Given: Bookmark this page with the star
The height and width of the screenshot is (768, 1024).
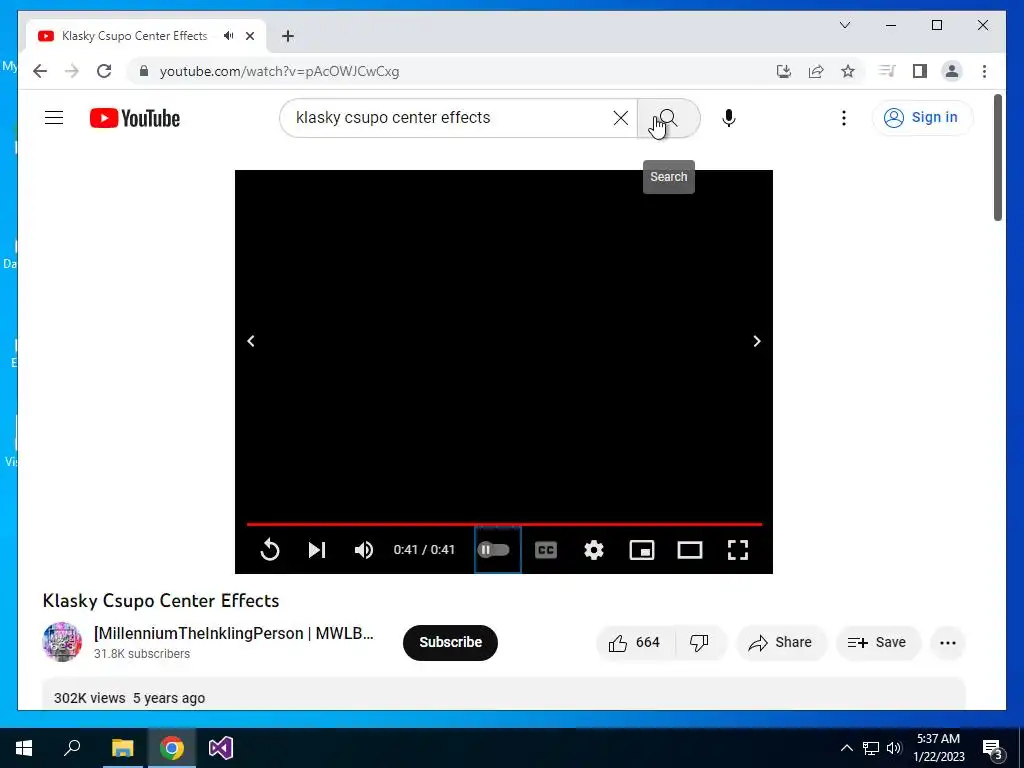Looking at the screenshot, I should coord(848,71).
